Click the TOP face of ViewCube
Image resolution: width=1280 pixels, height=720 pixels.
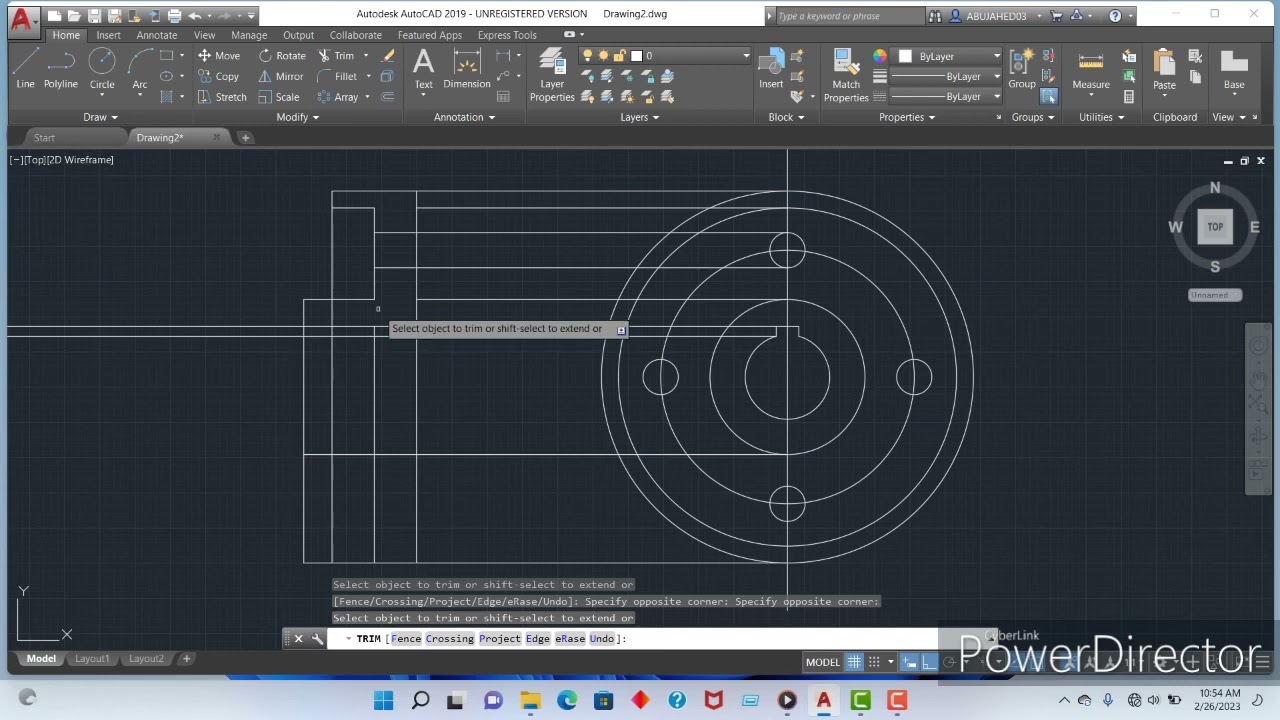(x=1215, y=227)
